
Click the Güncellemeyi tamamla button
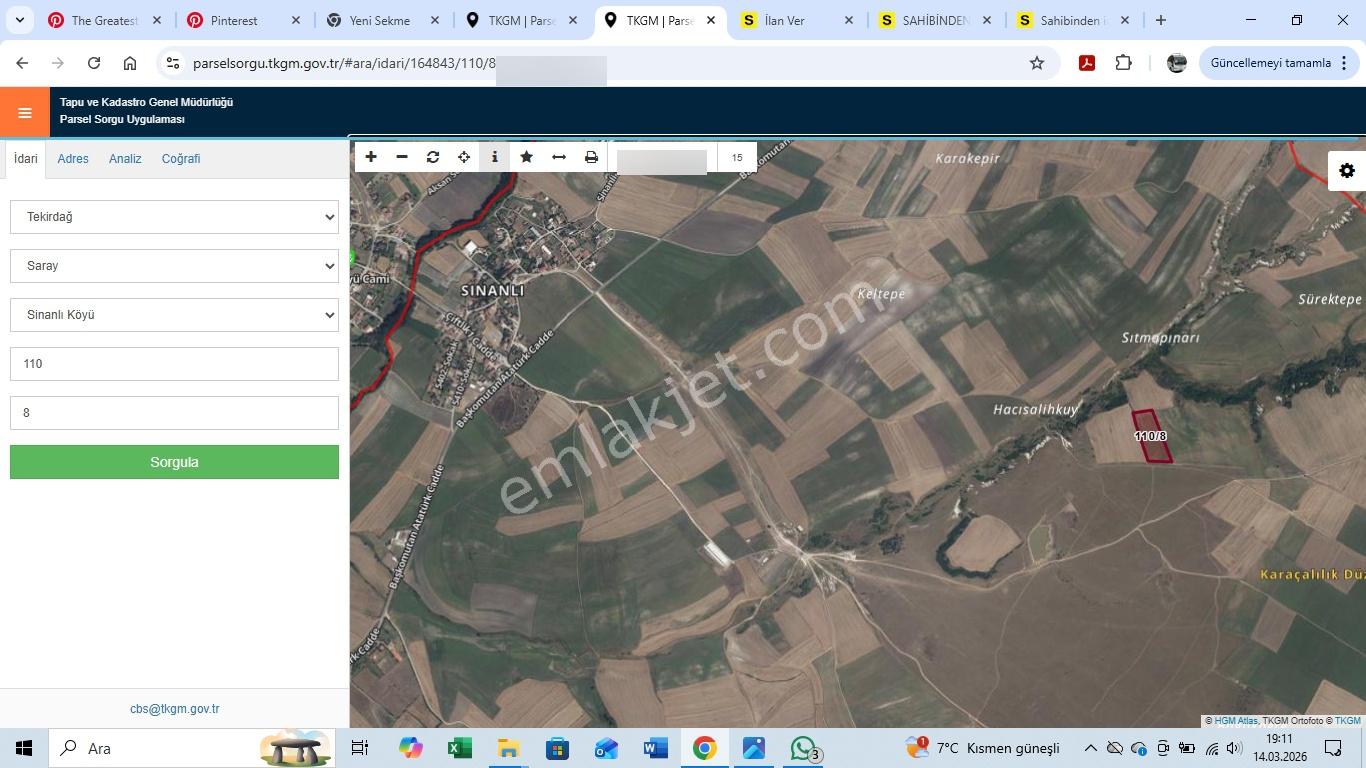pos(1279,63)
